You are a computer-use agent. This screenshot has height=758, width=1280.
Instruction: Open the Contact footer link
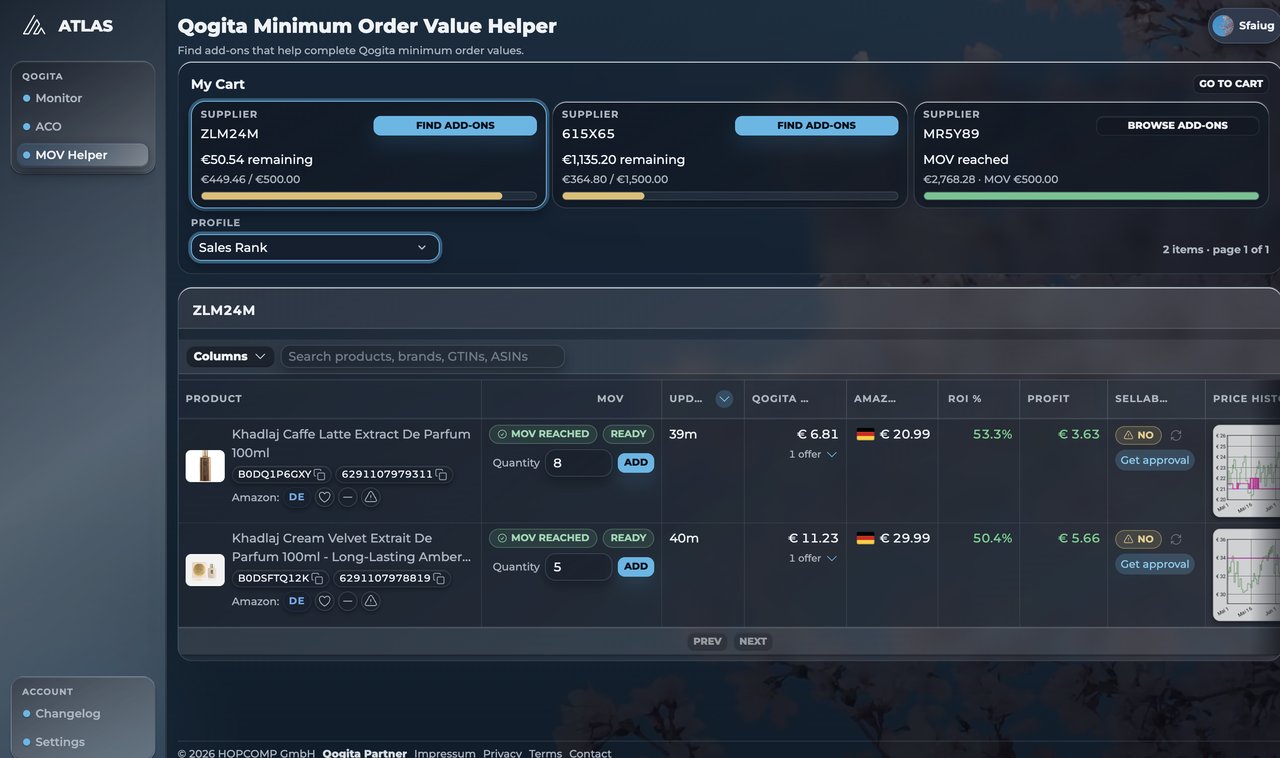pyautogui.click(x=590, y=753)
